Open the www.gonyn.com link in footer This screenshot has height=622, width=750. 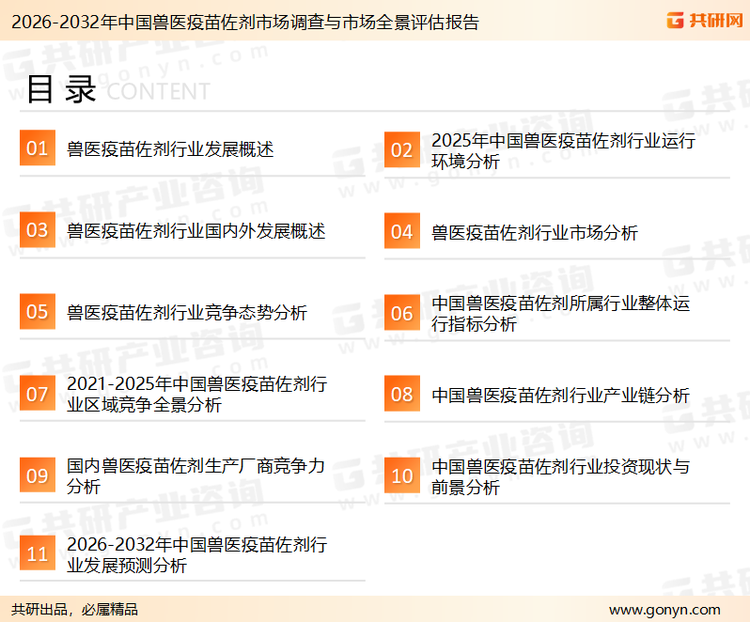pos(665,610)
